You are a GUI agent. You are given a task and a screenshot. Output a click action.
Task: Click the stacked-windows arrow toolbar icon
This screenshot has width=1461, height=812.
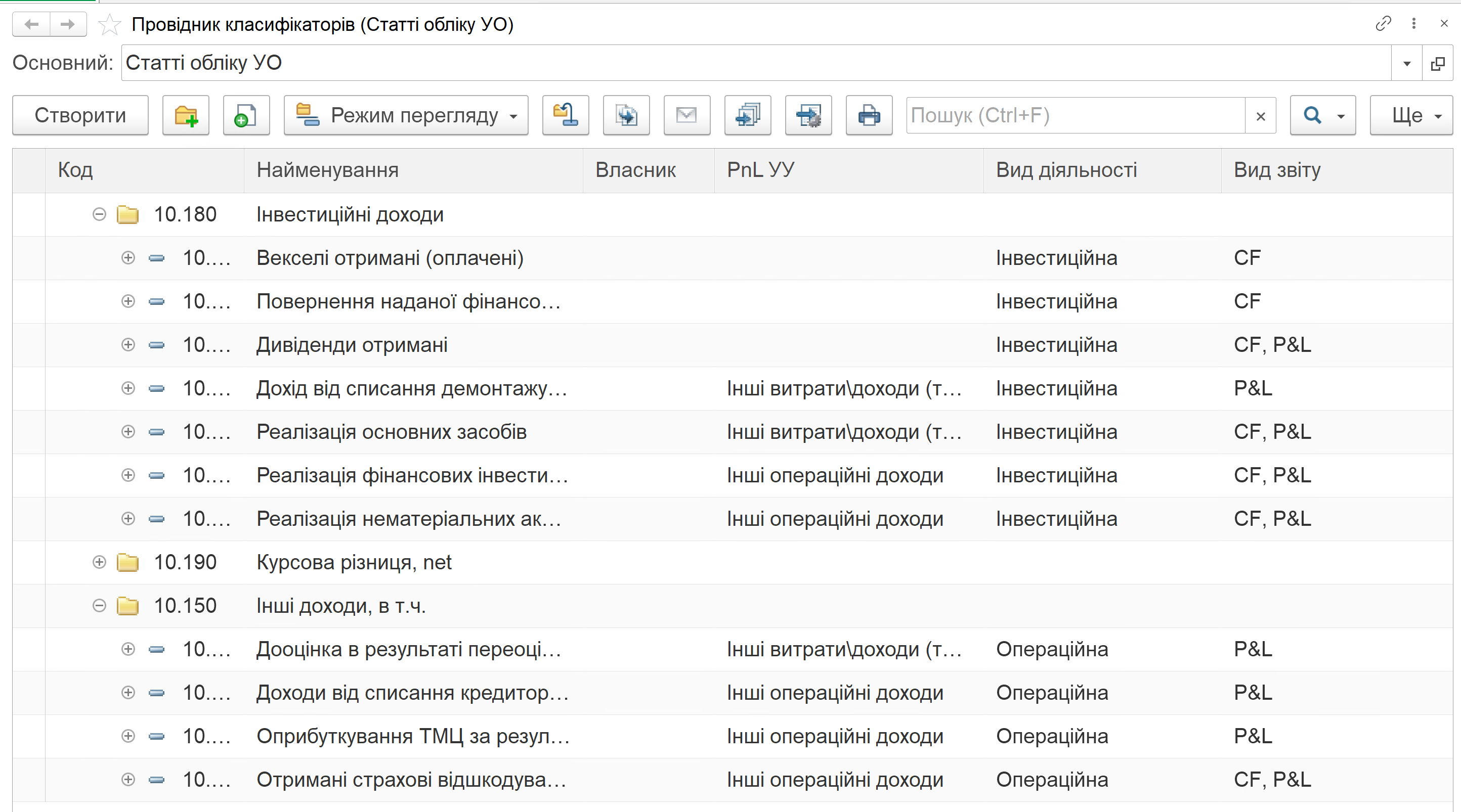748,115
